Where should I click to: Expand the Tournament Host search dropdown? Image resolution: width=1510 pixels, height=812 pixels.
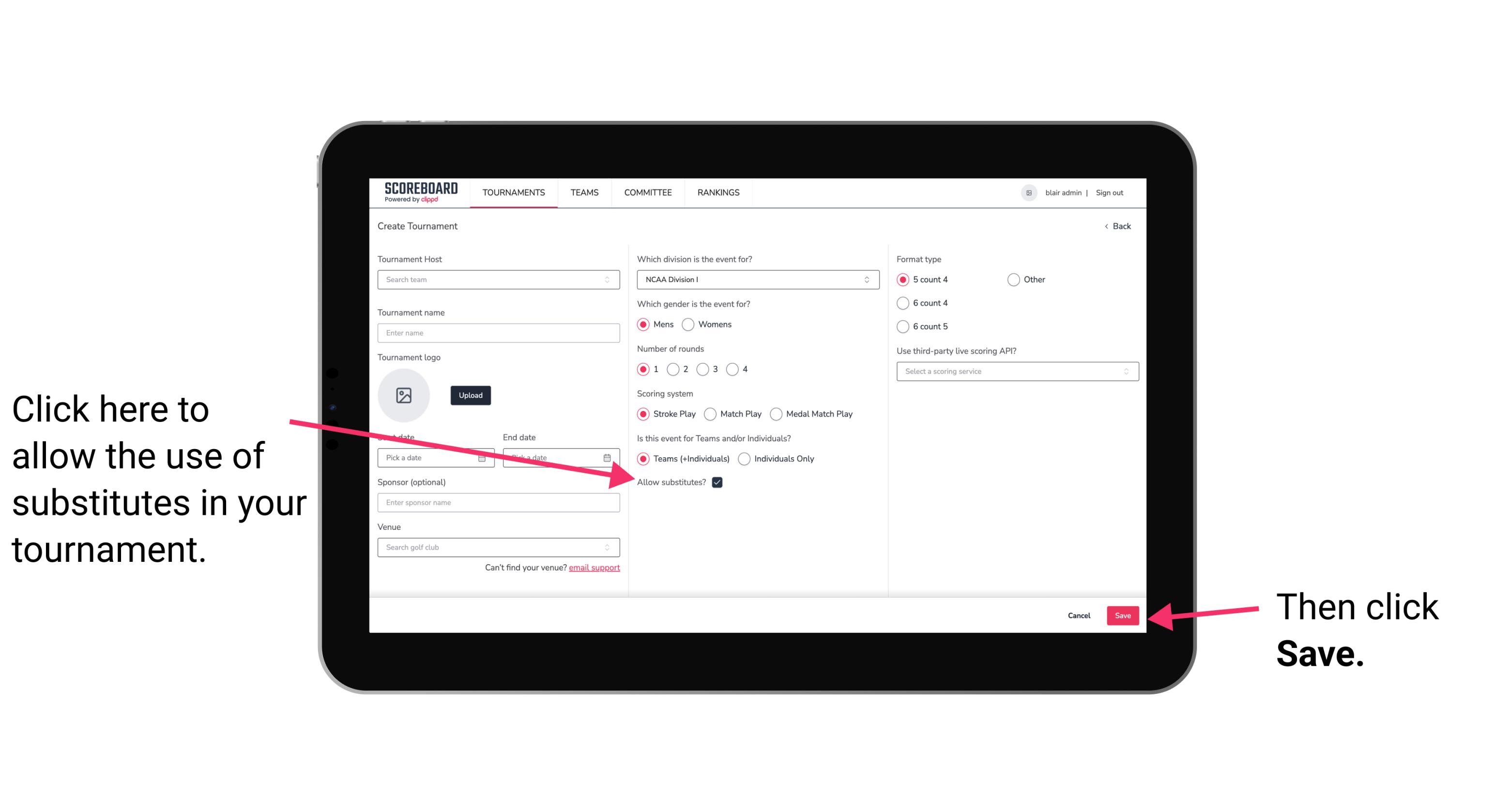610,279
